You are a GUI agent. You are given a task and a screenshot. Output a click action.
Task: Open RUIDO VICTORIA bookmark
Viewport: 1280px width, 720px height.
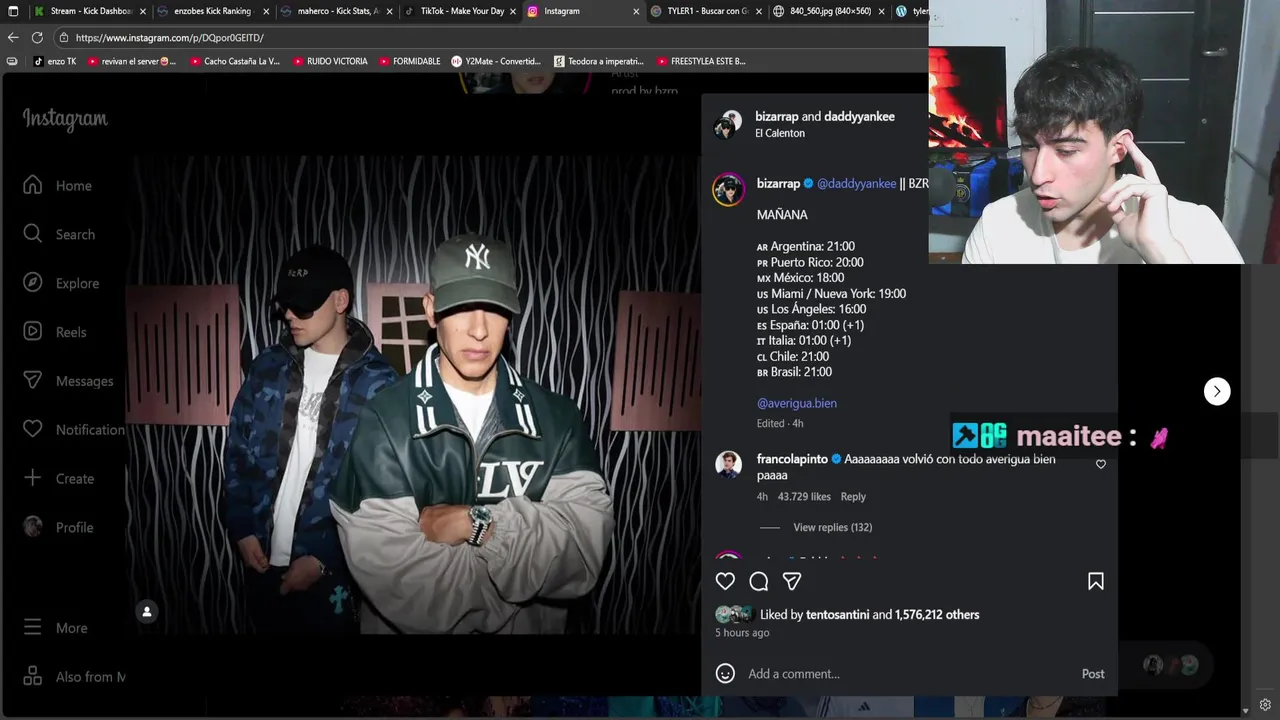(330, 61)
